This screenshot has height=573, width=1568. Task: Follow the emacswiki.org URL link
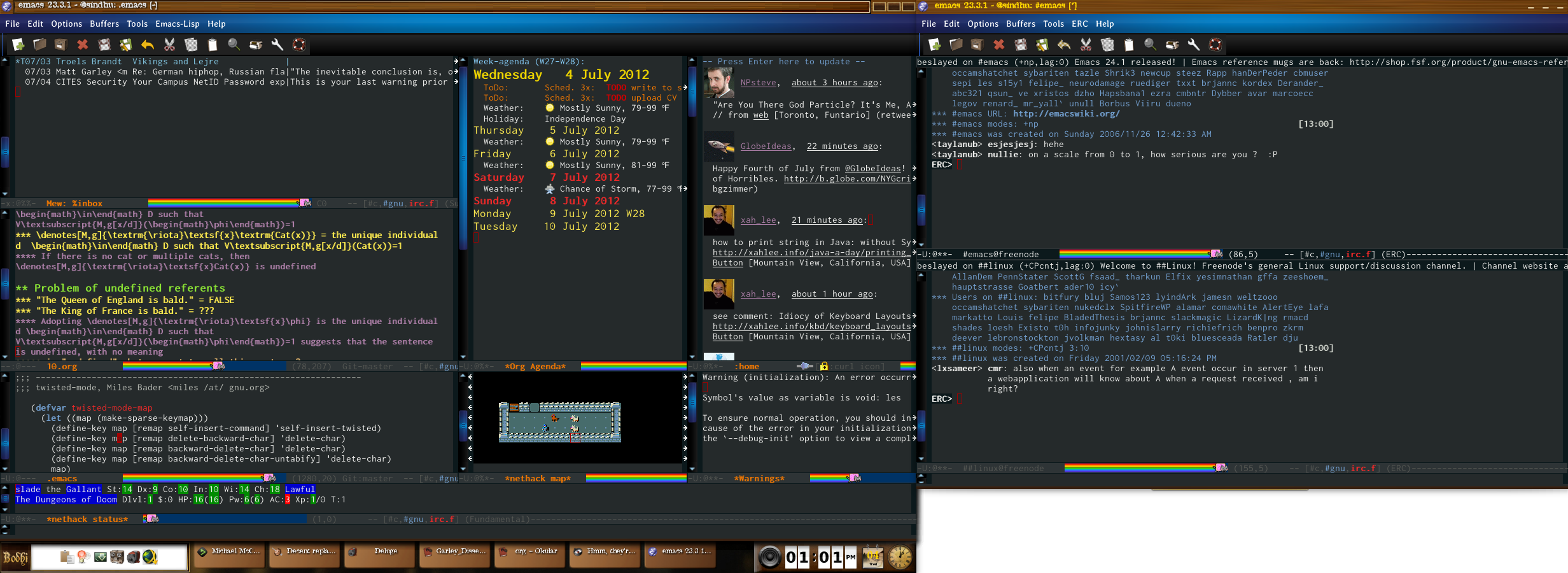[1066, 114]
